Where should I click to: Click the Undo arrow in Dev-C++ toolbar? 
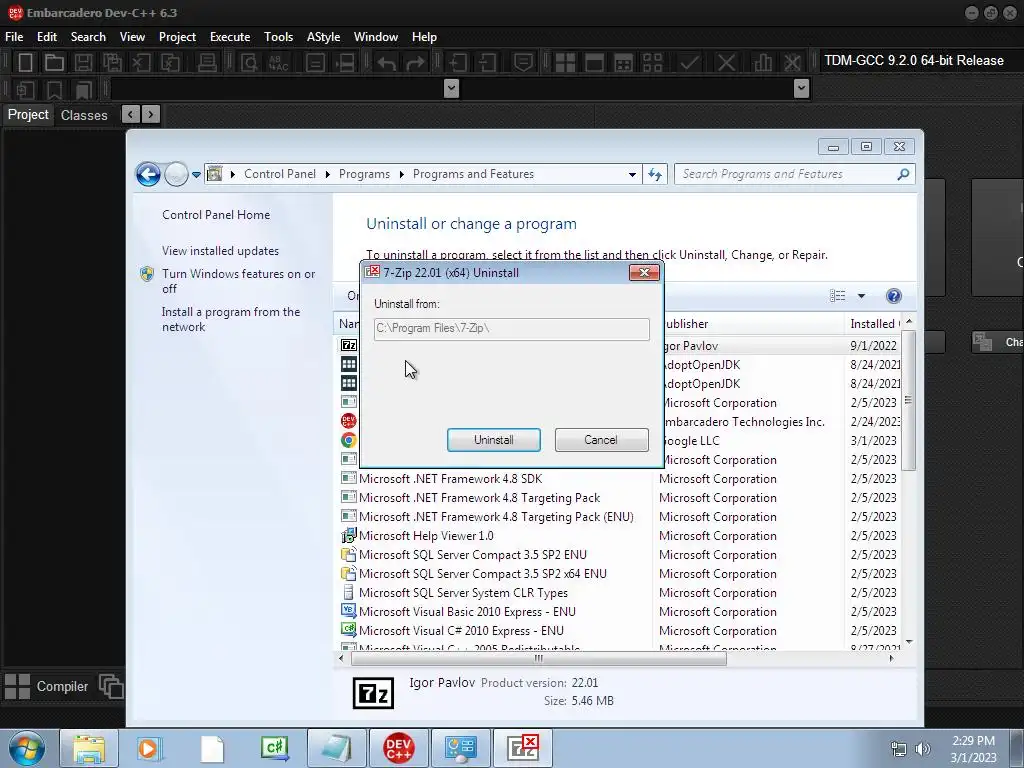[387, 63]
